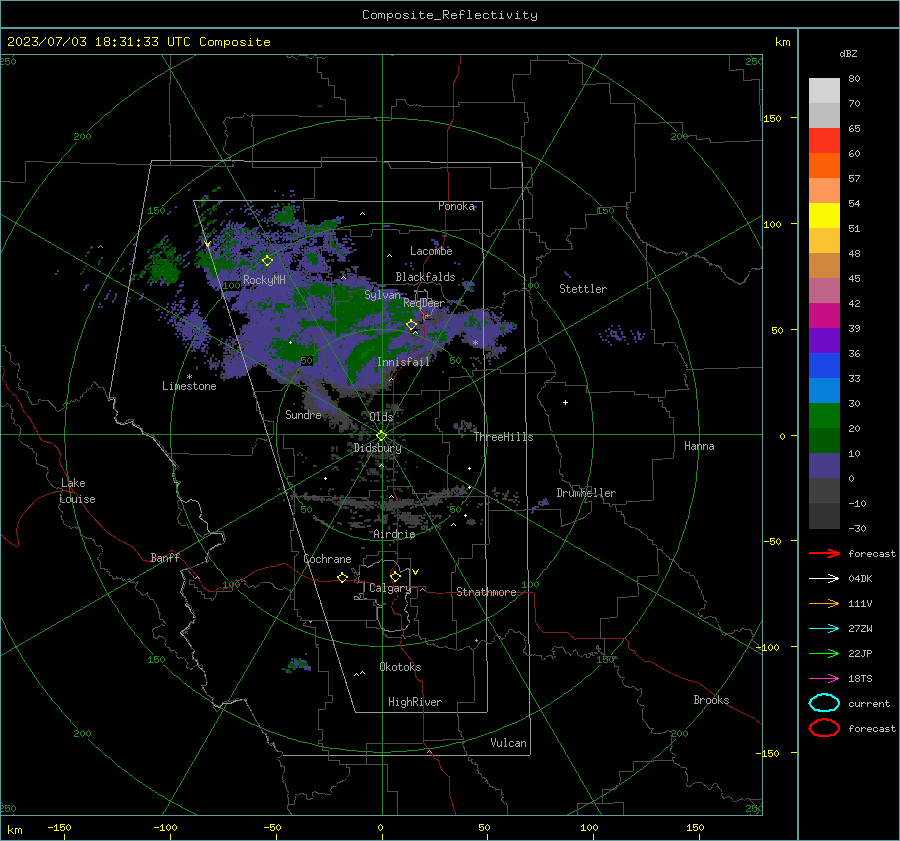Click the Stettler town label
900x841 pixels.
583,289
